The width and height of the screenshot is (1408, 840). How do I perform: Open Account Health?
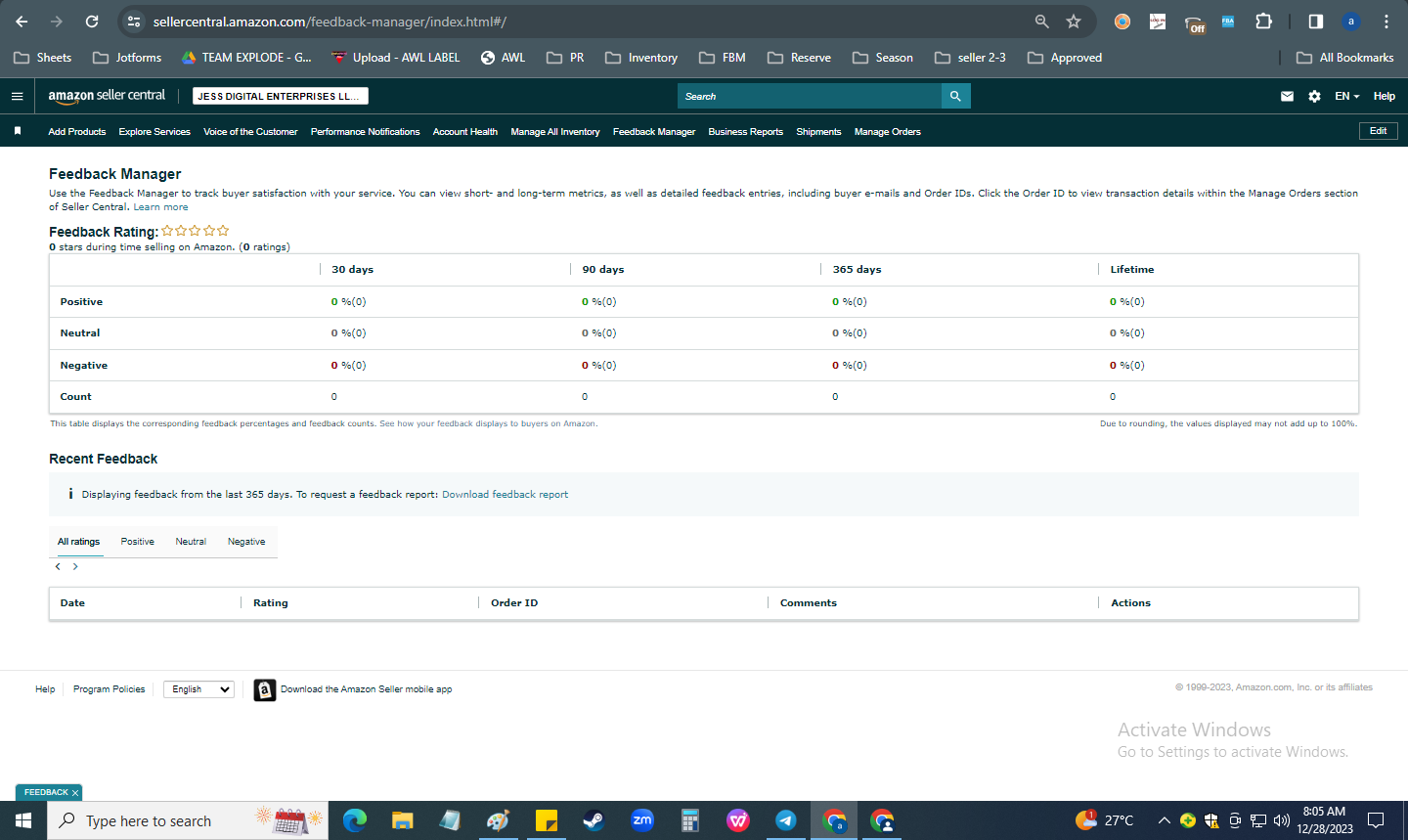[465, 131]
